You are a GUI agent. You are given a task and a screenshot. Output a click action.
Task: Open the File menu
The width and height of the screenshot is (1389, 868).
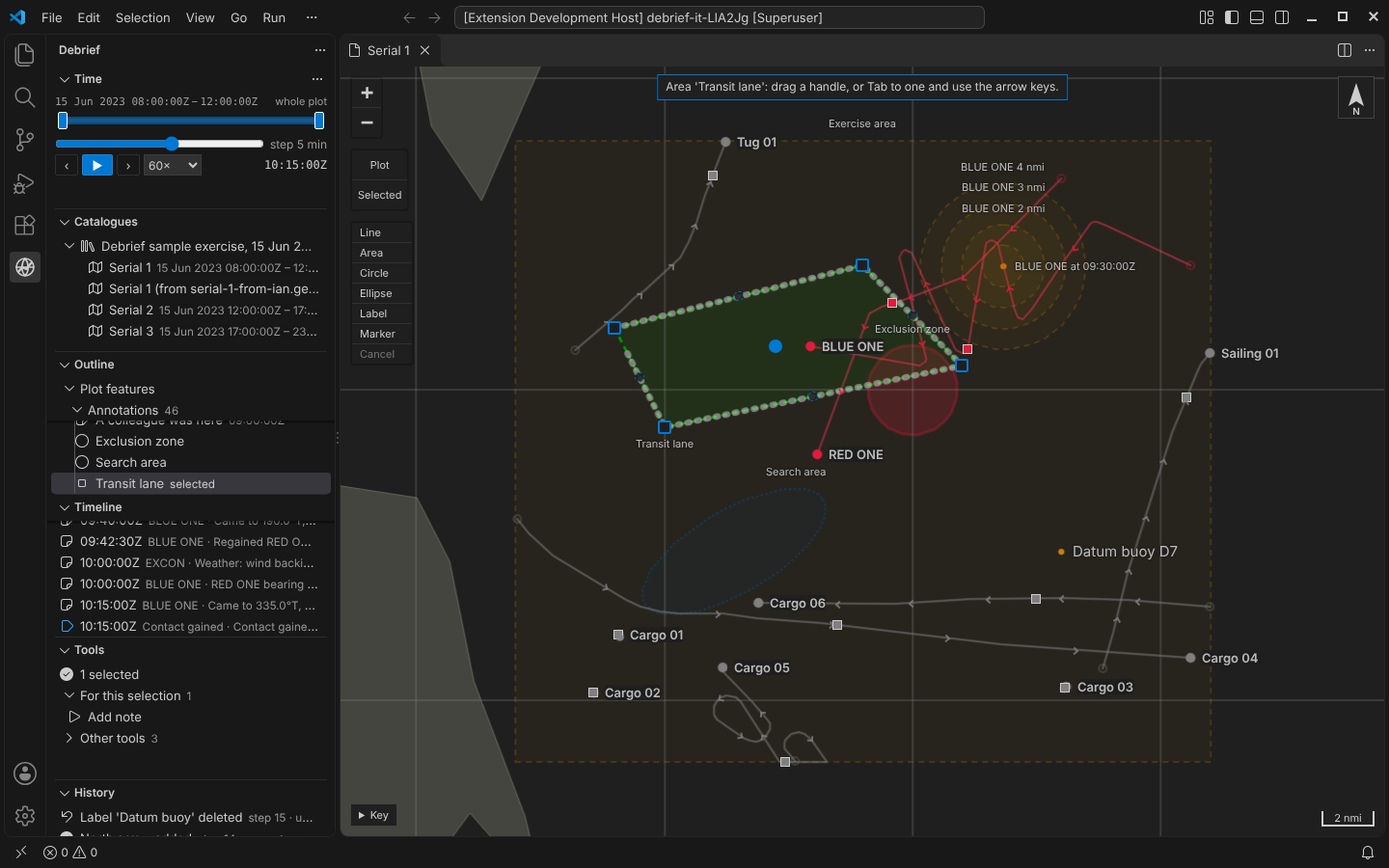pyautogui.click(x=52, y=17)
